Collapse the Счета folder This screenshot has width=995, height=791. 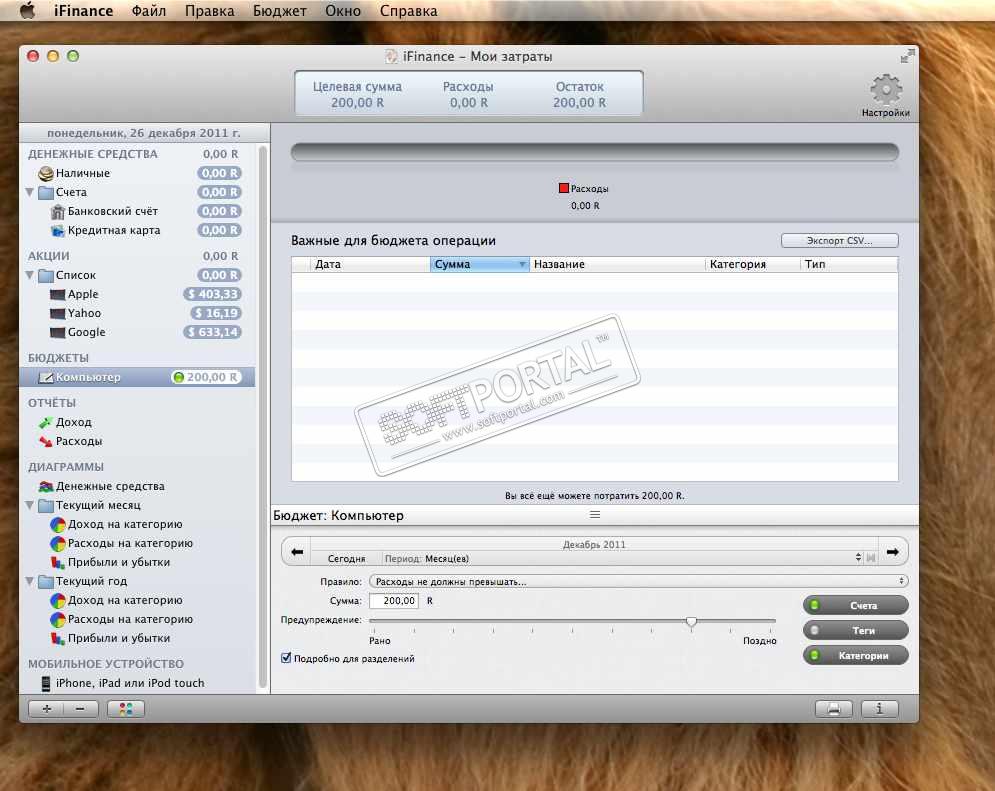pyautogui.click(x=29, y=192)
